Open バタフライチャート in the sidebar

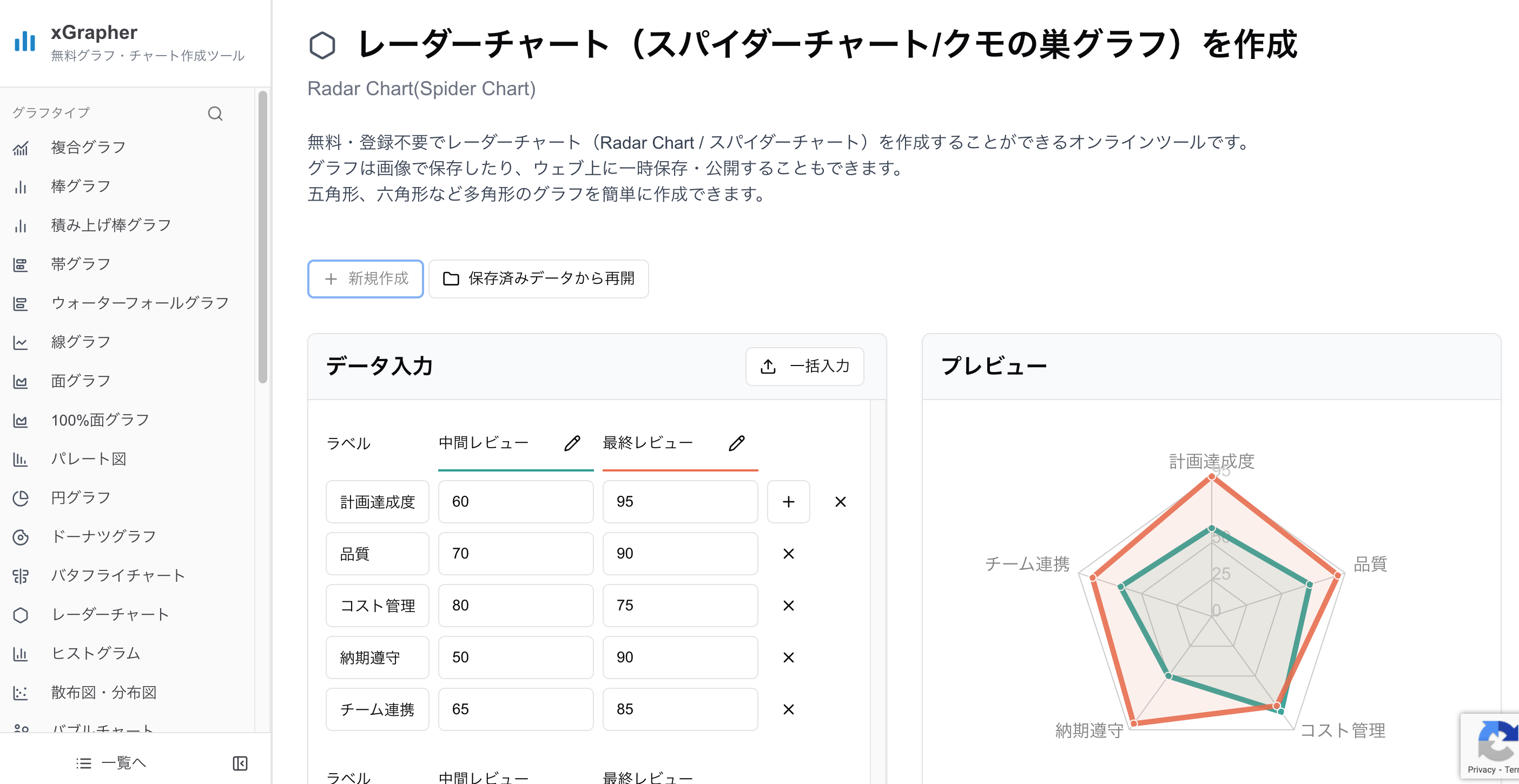point(118,576)
